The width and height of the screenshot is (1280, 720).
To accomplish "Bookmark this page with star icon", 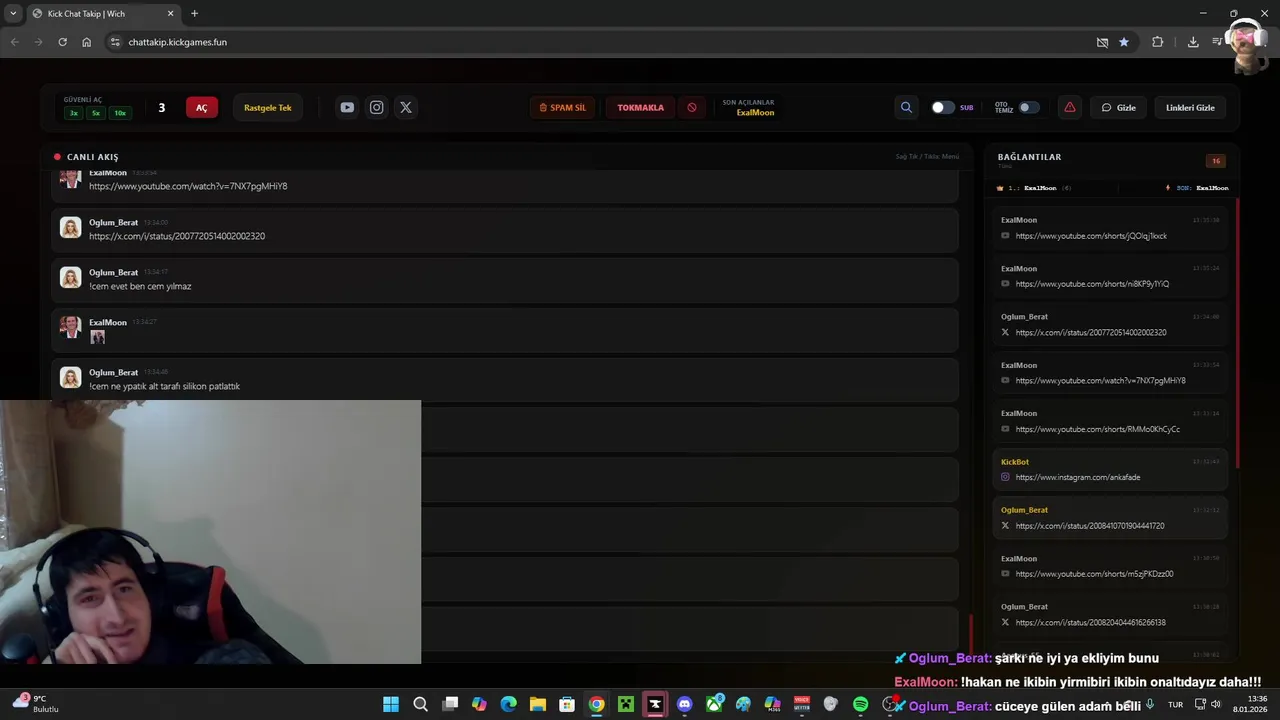I will 1124,42.
